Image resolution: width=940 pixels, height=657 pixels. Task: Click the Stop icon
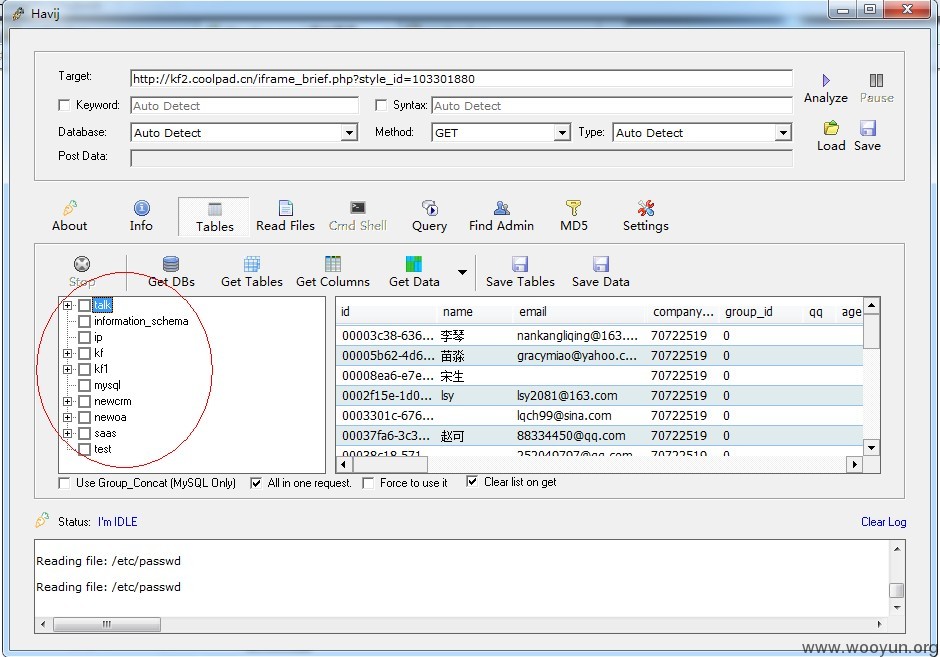pos(82,264)
